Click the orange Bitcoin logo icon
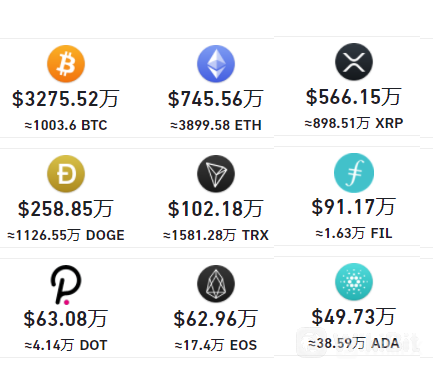 click(x=66, y=64)
